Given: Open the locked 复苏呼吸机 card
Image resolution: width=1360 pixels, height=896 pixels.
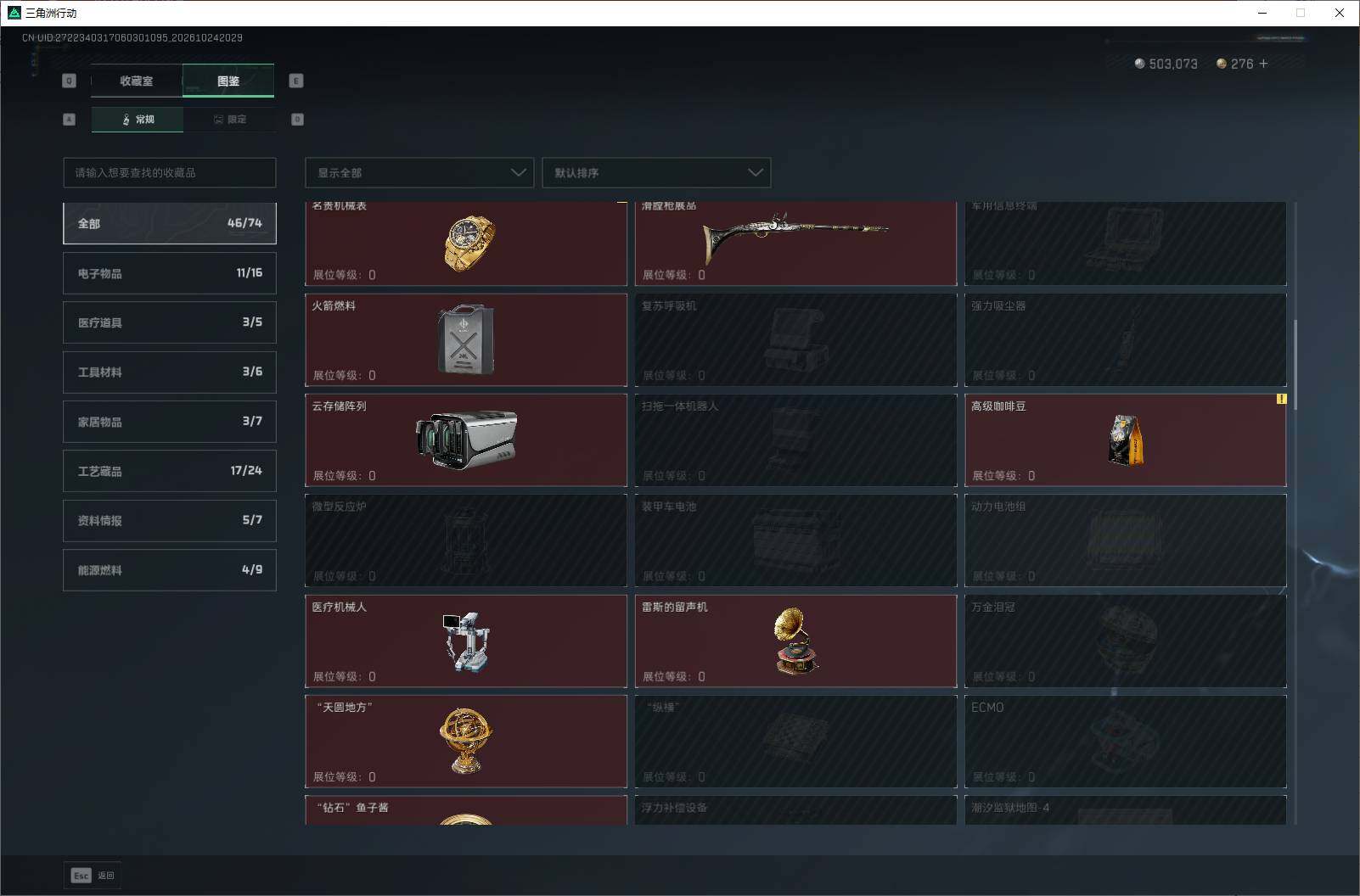Looking at the screenshot, I should (x=795, y=339).
